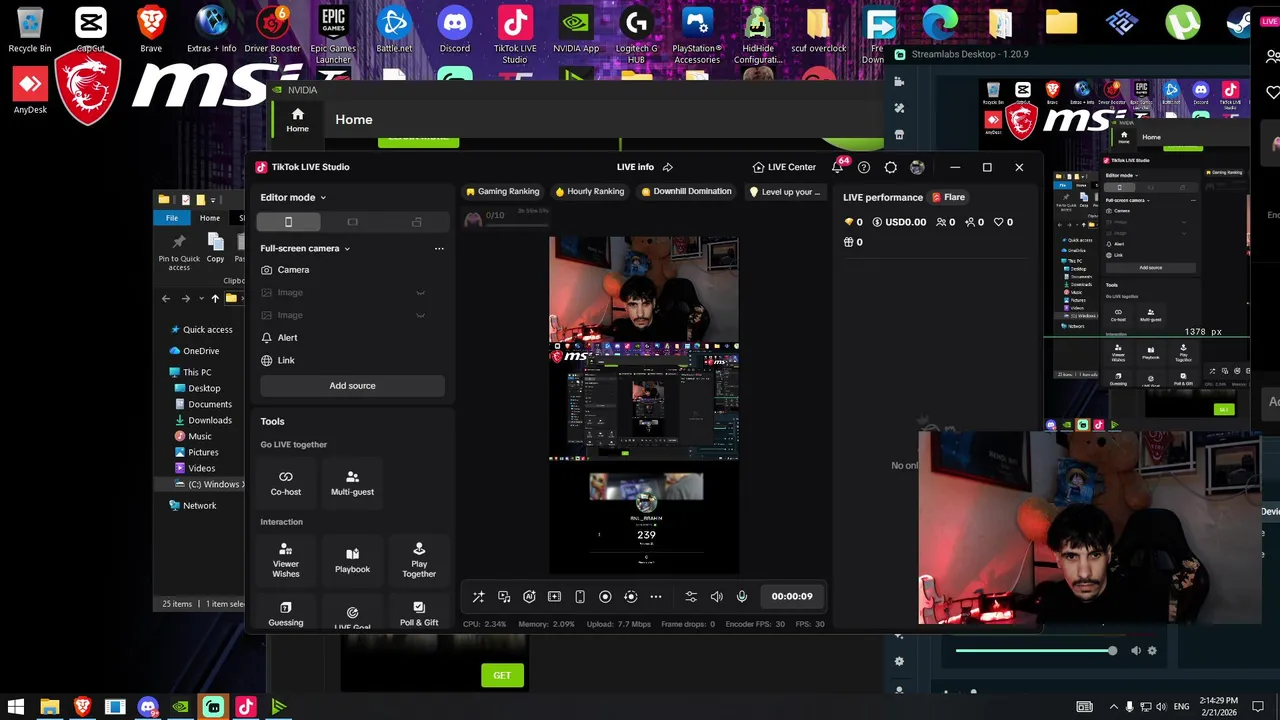This screenshot has width=1280, height=720.
Task: Open Streamlabs audio source settings gear
Action: tap(1152, 651)
